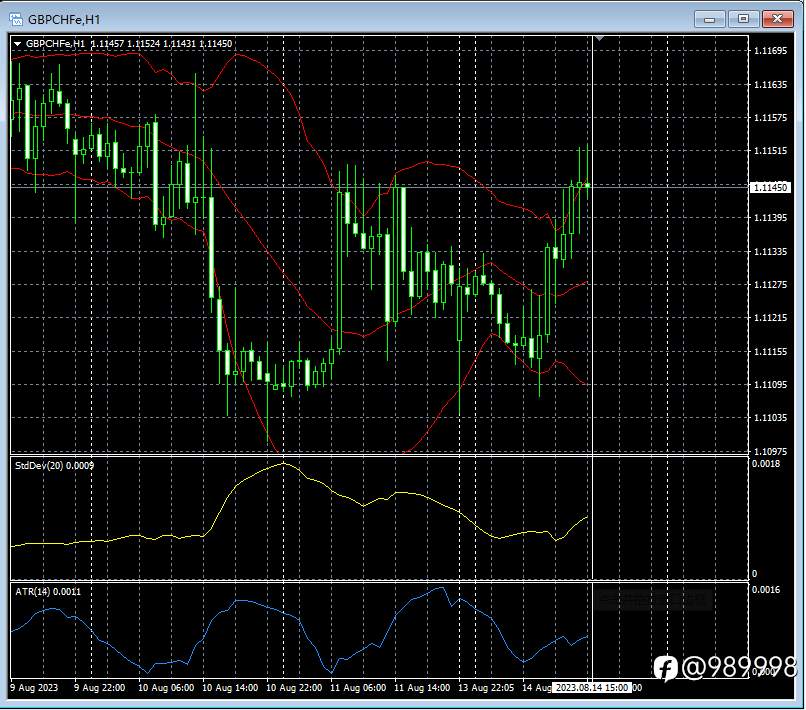Click the ATR scale value 0.0016

[765, 590]
